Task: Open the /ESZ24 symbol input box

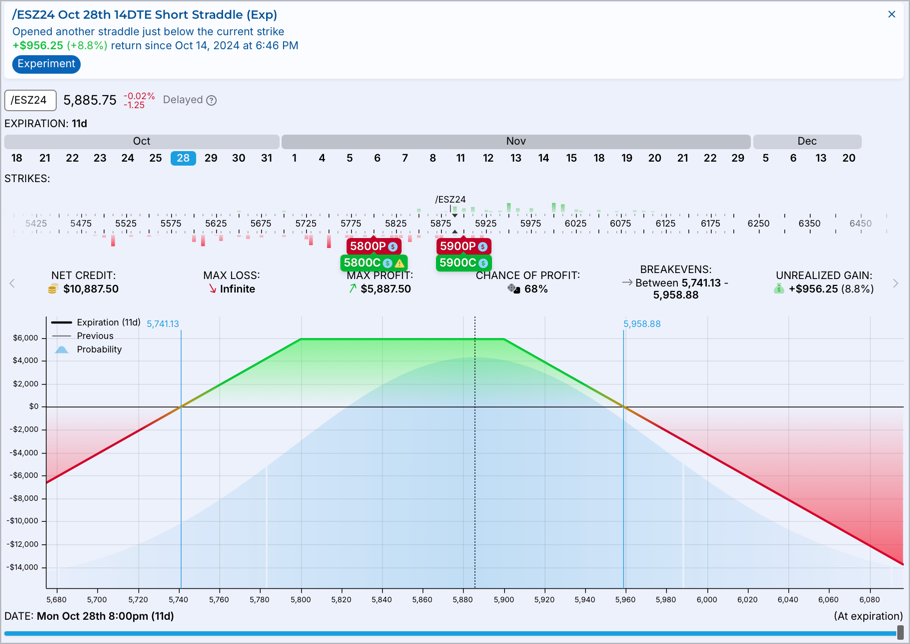Action: coord(30,100)
